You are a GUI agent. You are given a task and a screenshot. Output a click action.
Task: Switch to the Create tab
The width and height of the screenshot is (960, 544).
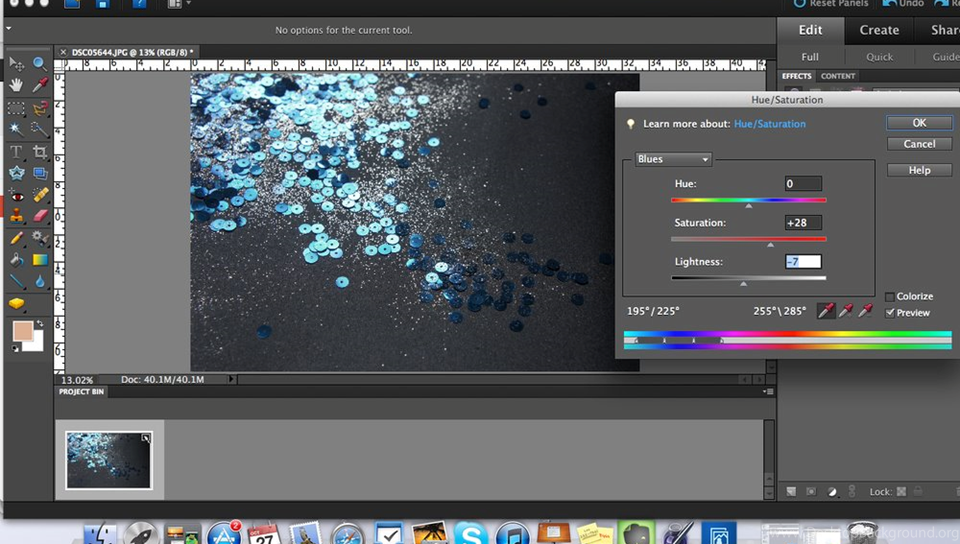pos(879,30)
